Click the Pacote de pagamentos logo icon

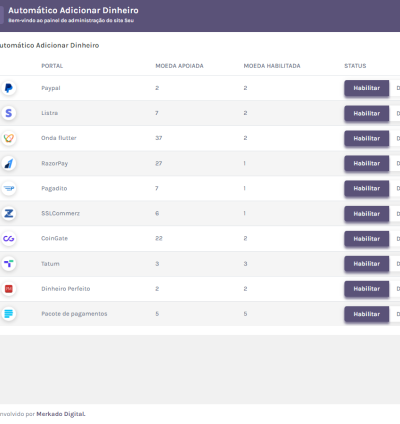(x=9, y=314)
